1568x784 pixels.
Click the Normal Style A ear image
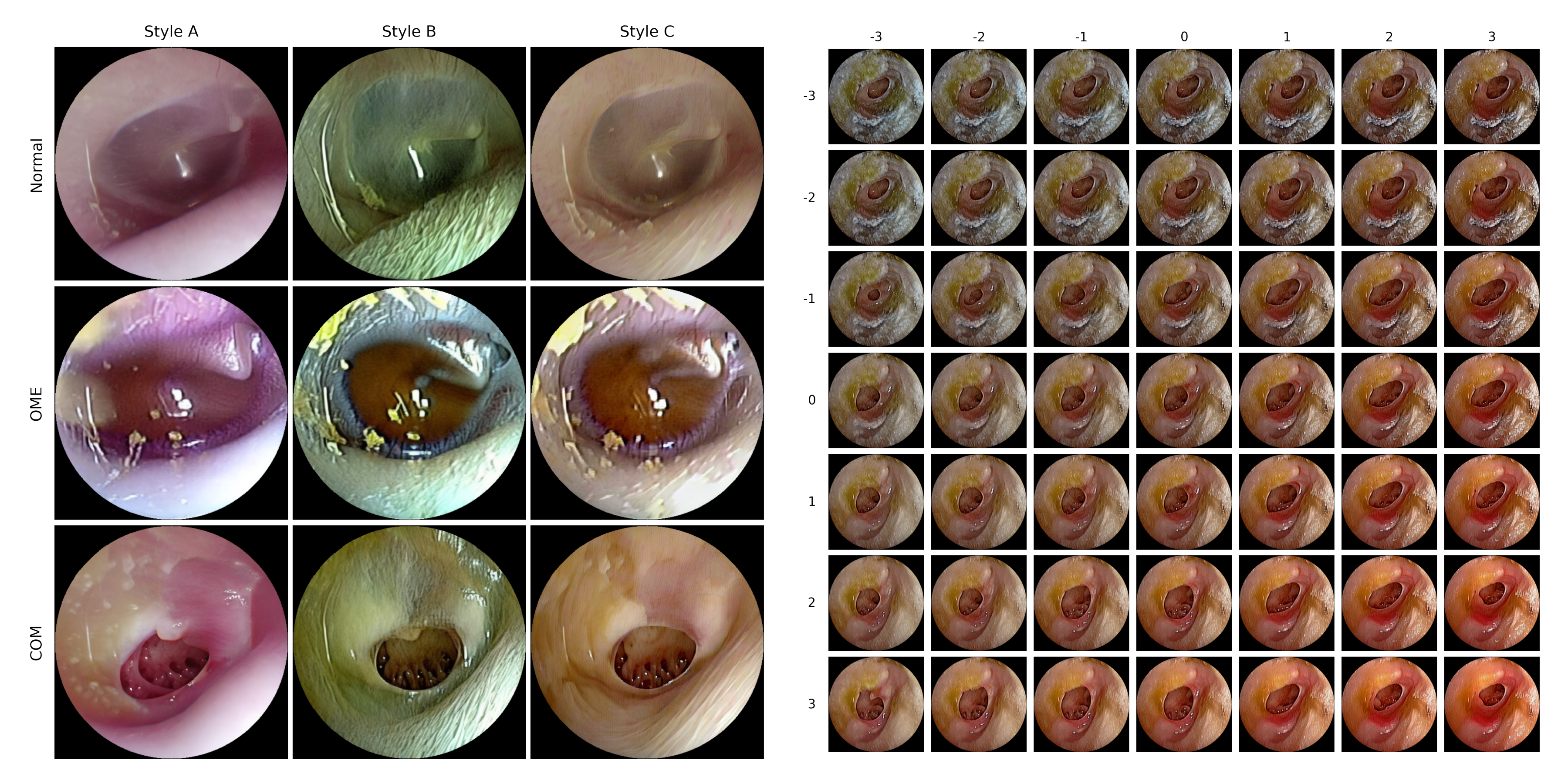click(x=171, y=164)
